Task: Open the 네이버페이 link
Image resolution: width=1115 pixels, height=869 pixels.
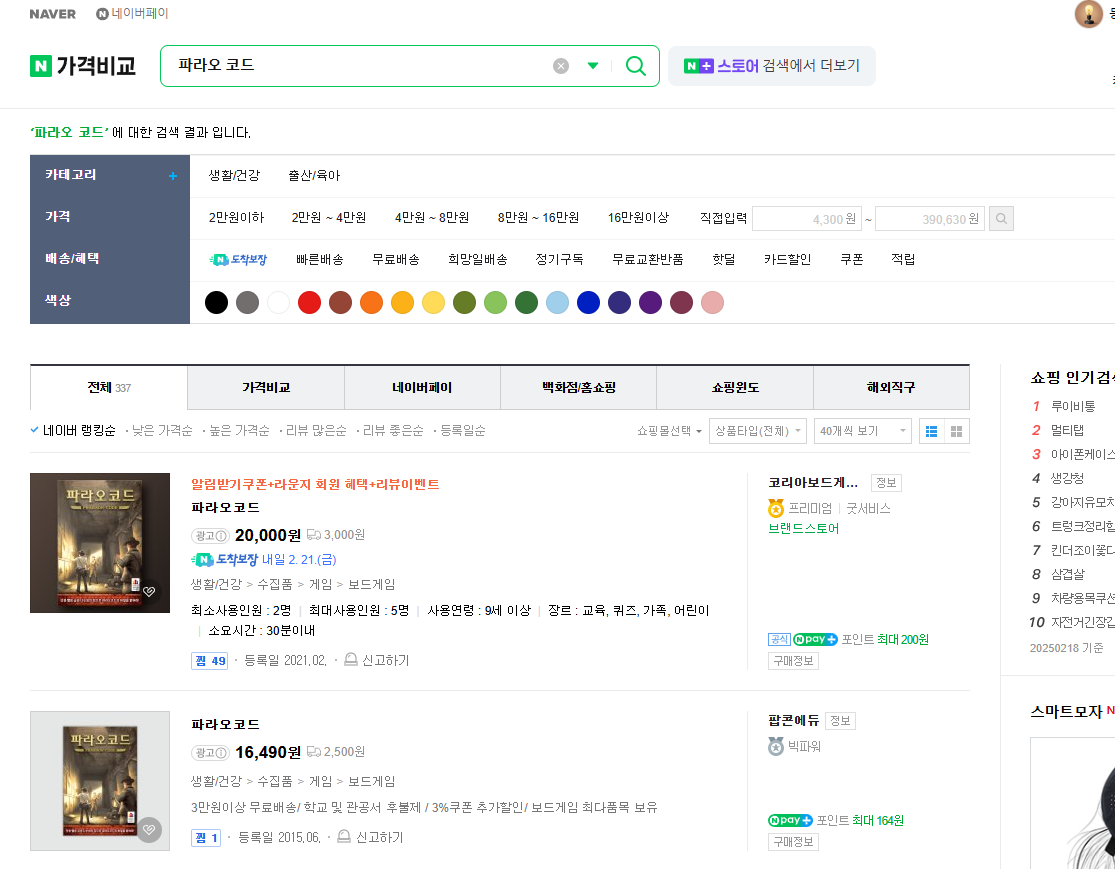Action: pyautogui.click(x=132, y=14)
